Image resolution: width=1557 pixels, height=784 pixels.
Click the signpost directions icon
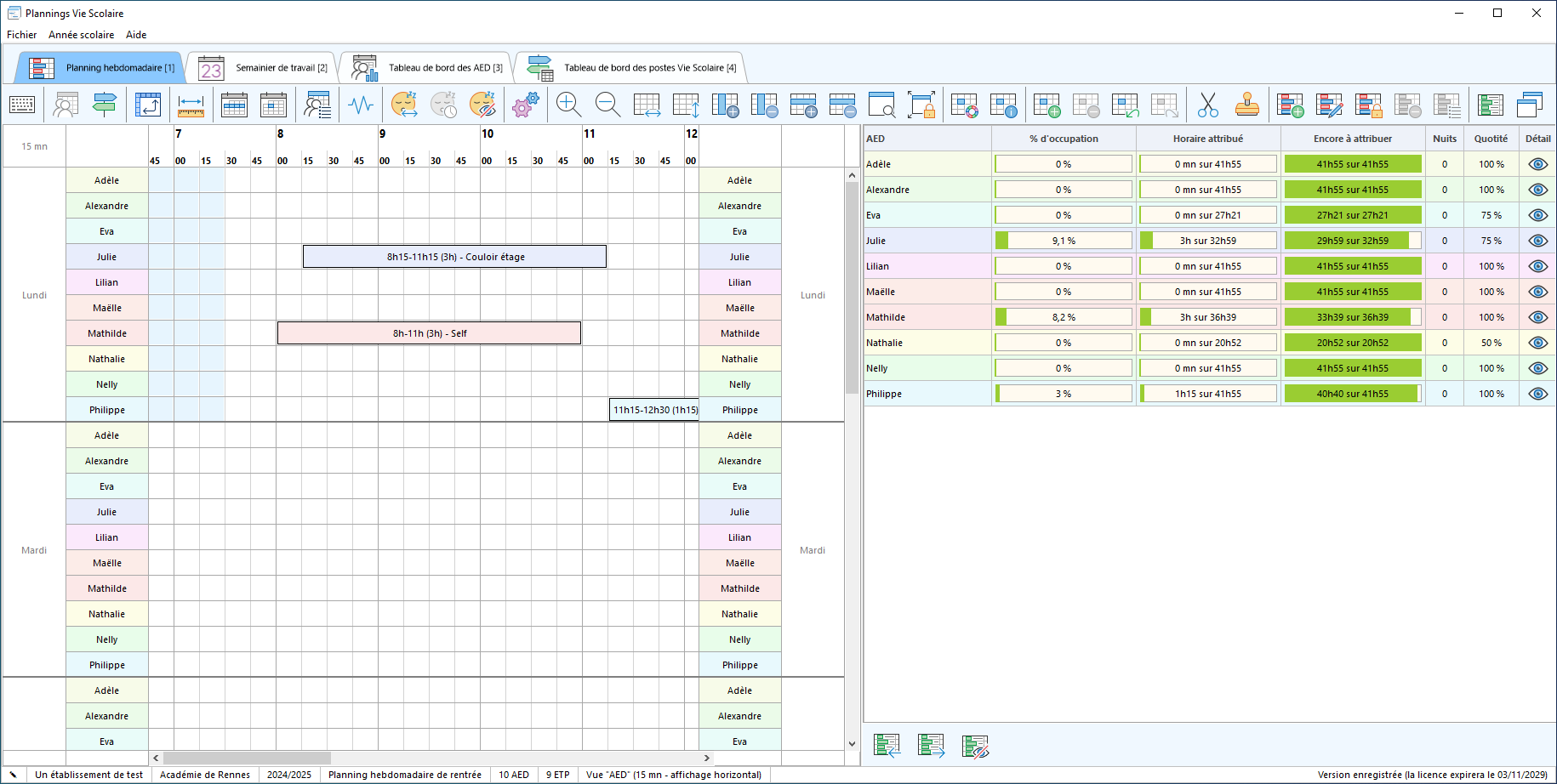click(105, 105)
